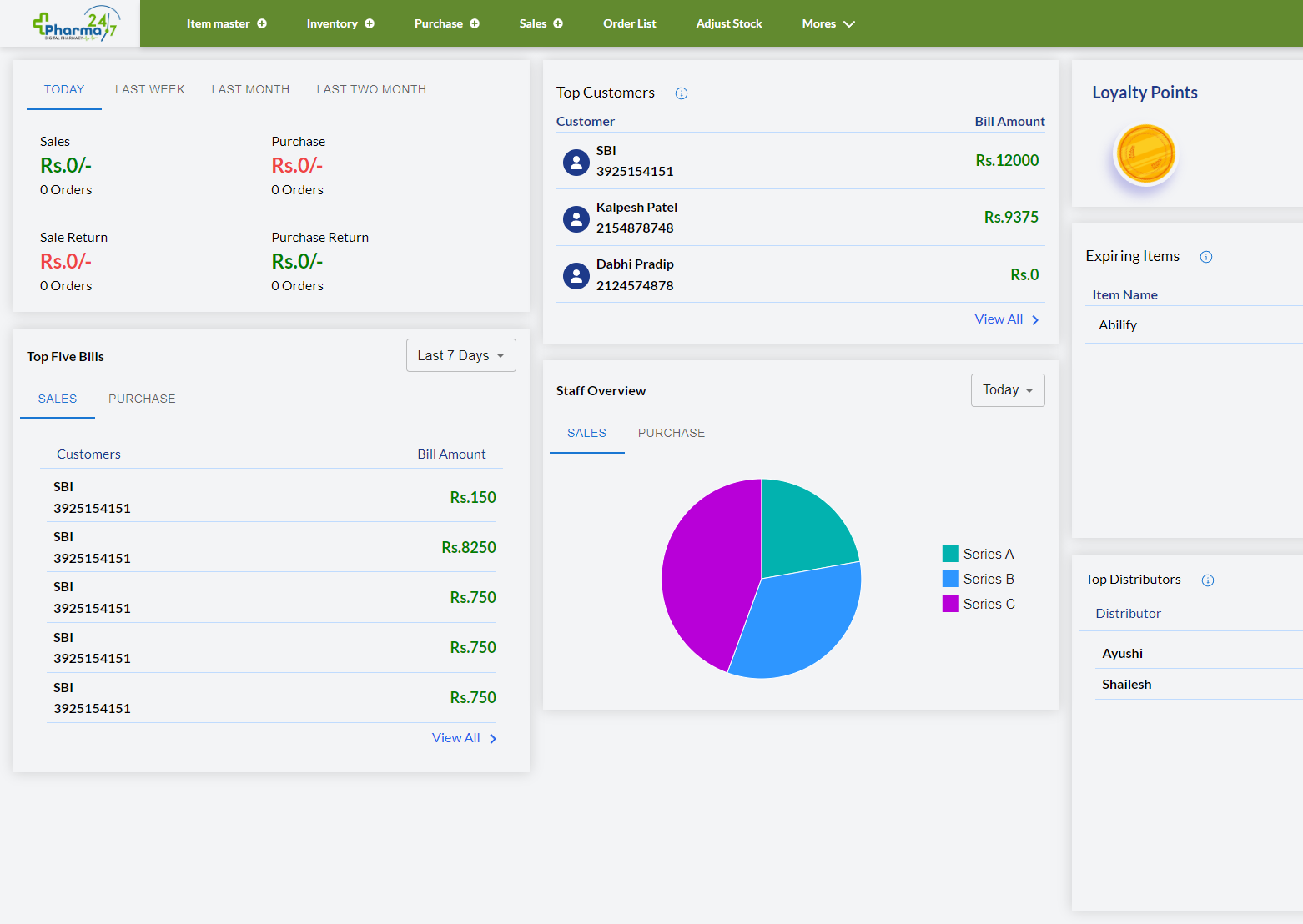Switch to the LAST WEEK tab
This screenshot has width=1303, height=924.
point(149,89)
